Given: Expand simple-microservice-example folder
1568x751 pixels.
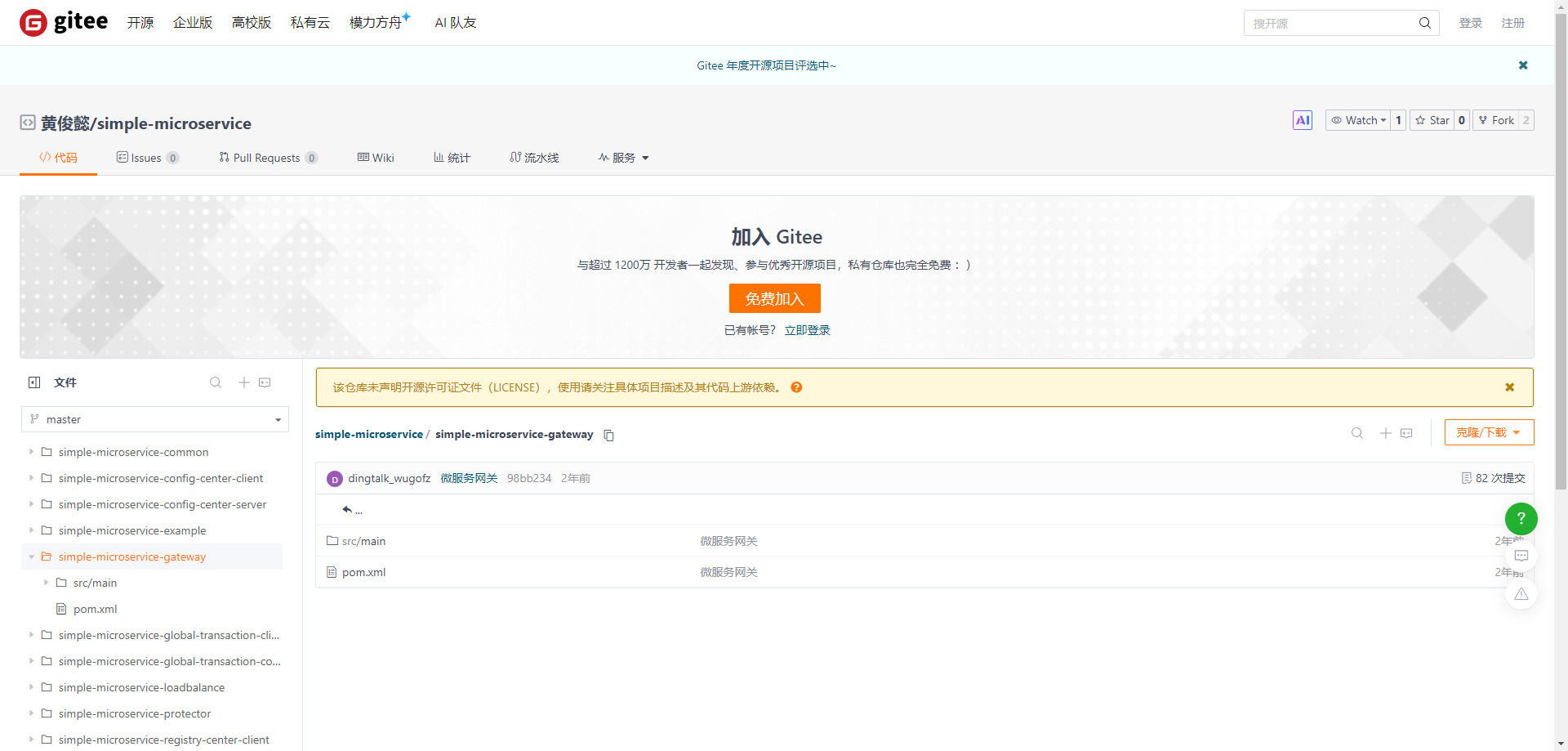Looking at the screenshot, I should (x=31, y=530).
